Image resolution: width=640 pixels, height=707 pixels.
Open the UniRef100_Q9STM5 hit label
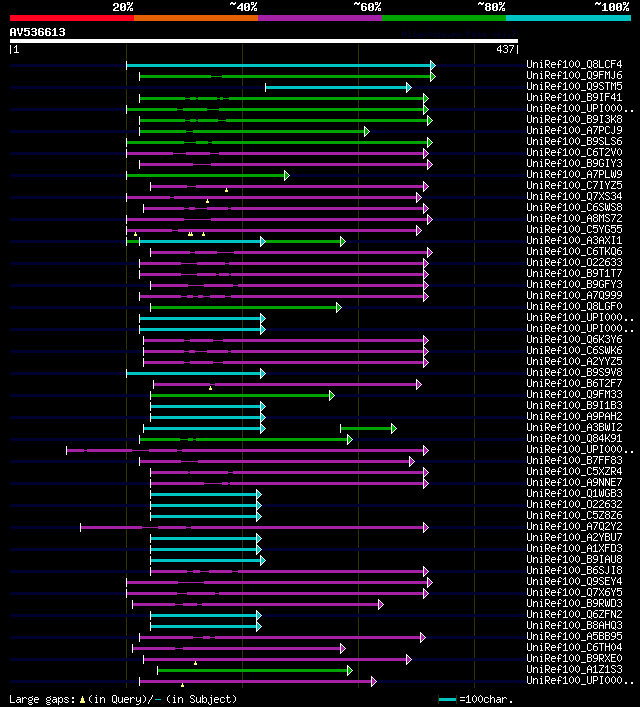574,87
